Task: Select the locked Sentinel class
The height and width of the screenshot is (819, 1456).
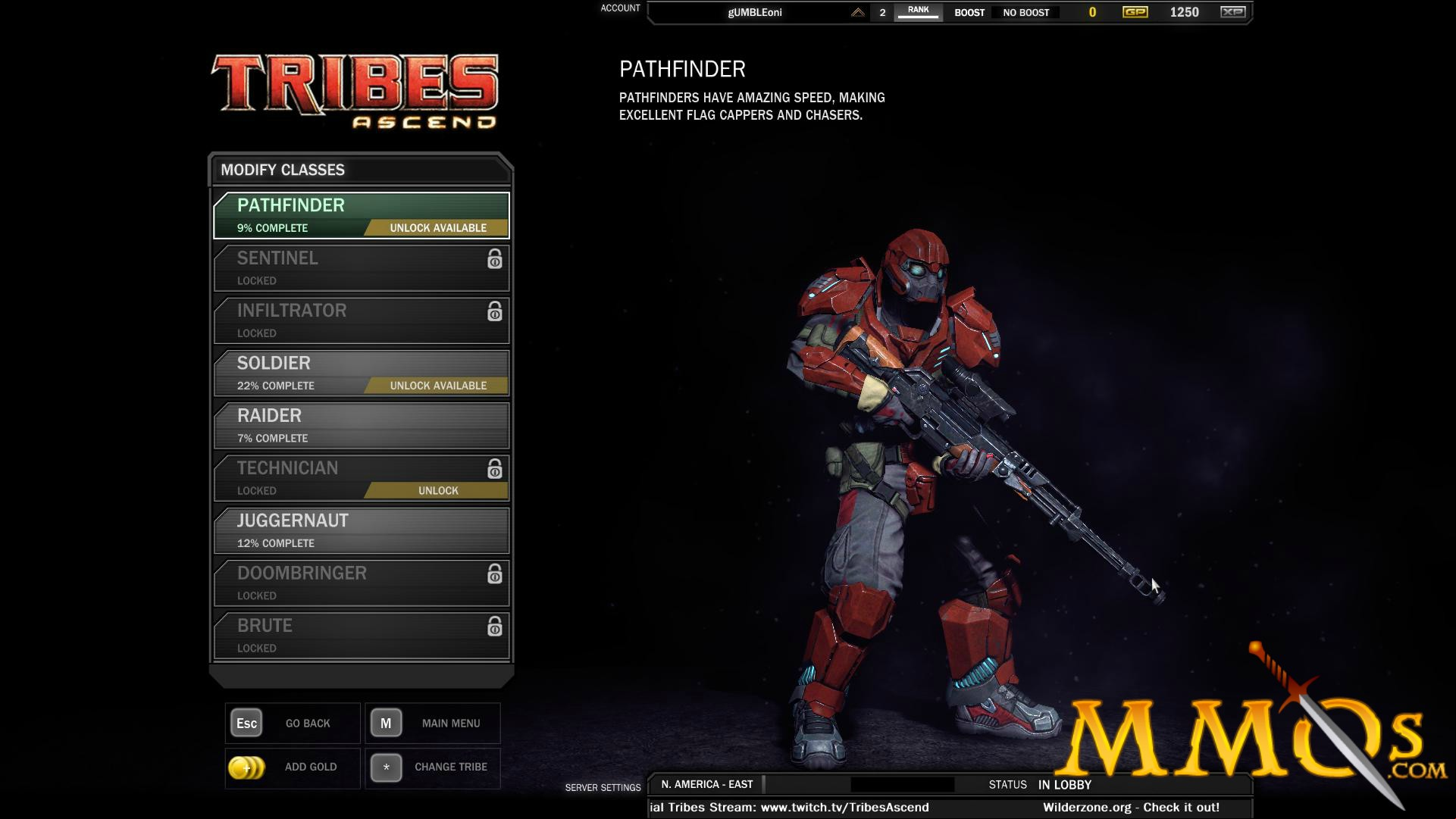Action: (362, 268)
